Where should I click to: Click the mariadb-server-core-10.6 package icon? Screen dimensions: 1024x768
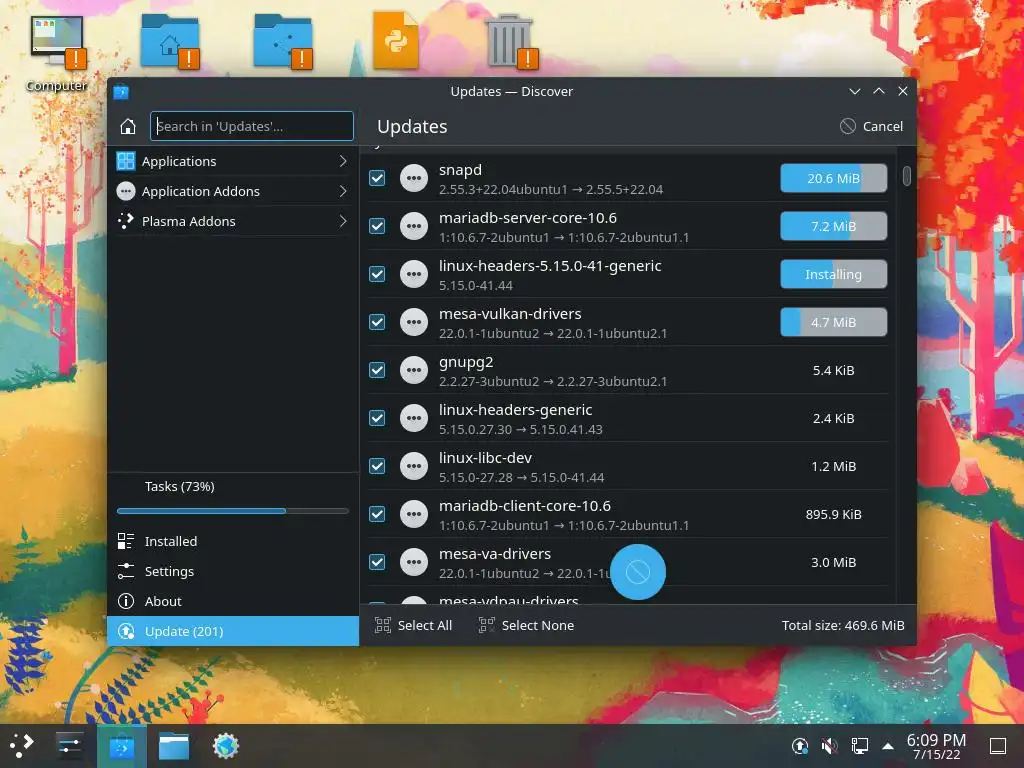coord(414,226)
